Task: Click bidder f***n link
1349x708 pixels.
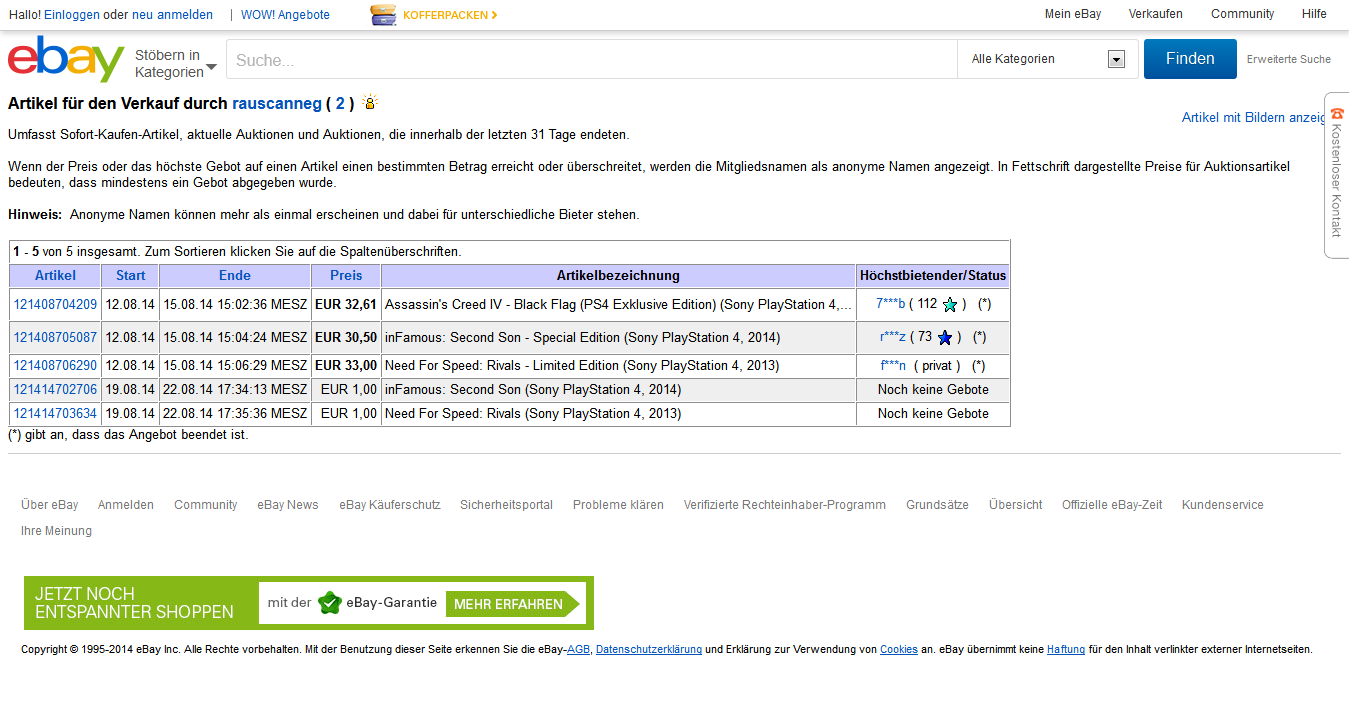Action: [893, 366]
